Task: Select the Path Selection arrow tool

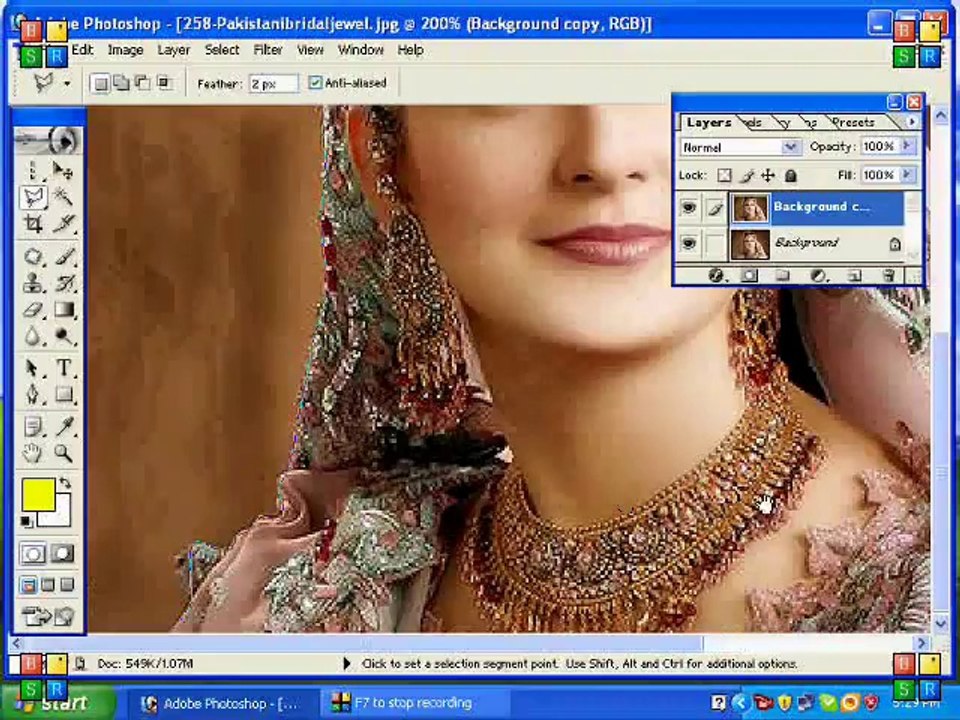Action: point(33,368)
